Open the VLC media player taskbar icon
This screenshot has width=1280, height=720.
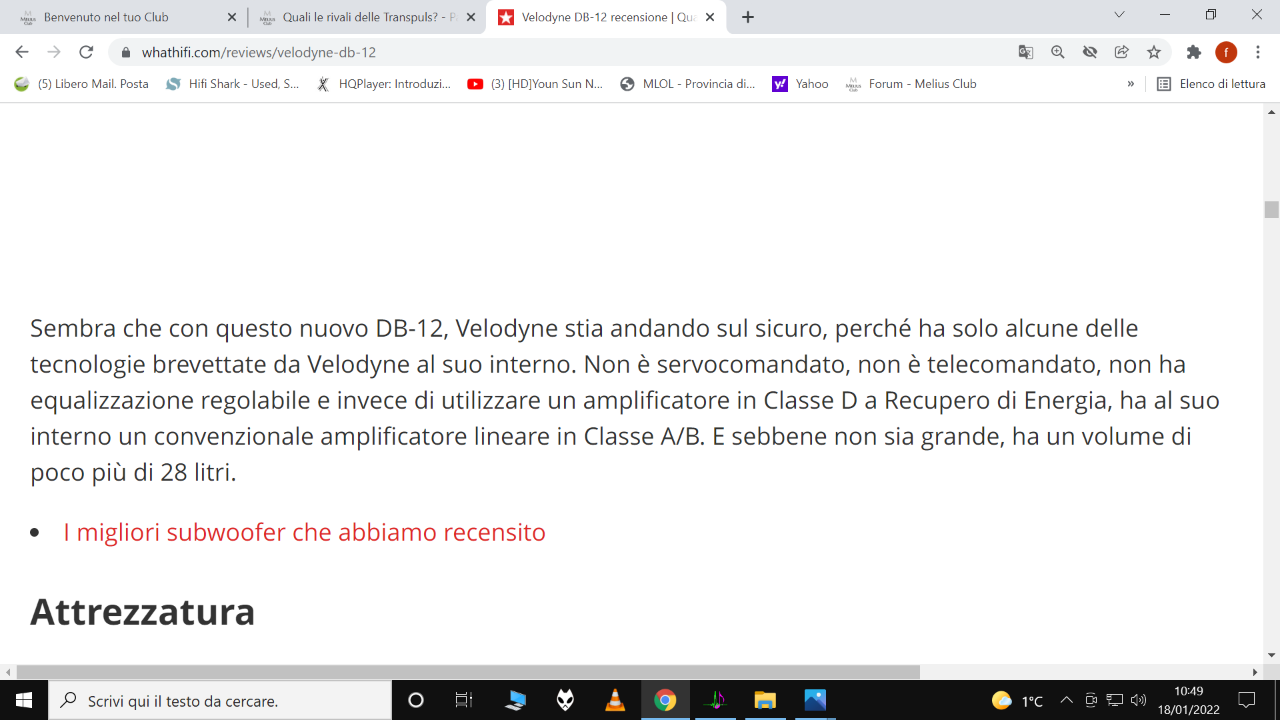615,700
